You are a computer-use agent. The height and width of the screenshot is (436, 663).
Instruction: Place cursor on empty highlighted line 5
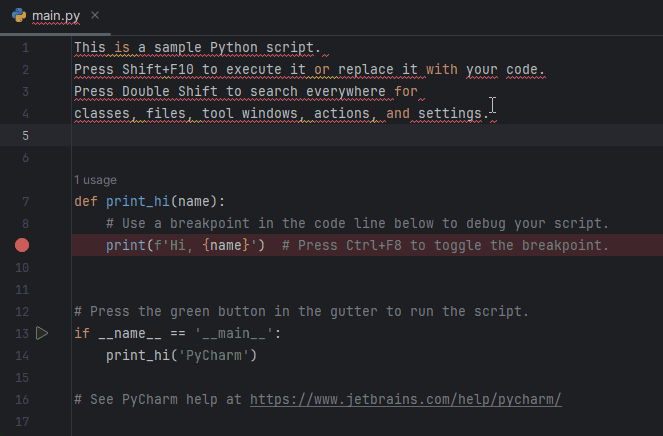(x=367, y=135)
